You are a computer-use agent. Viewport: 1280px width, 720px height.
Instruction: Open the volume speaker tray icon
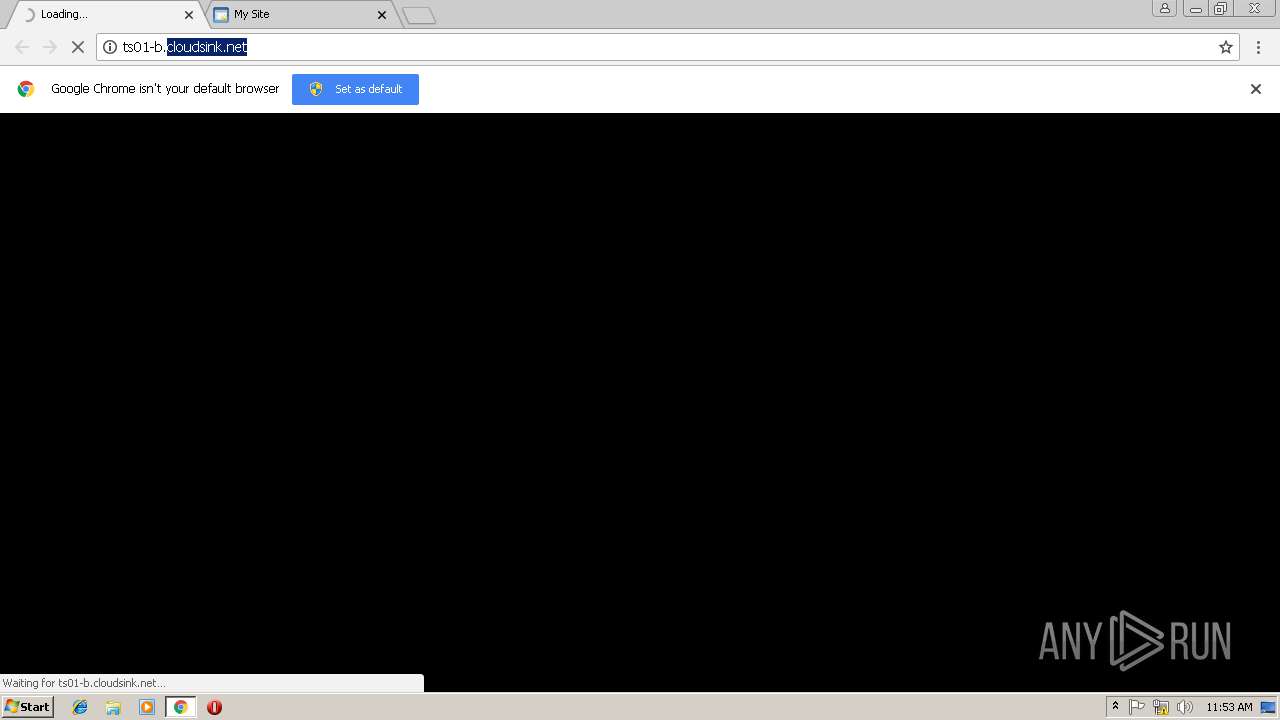pyautogui.click(x=1185, y=707)
